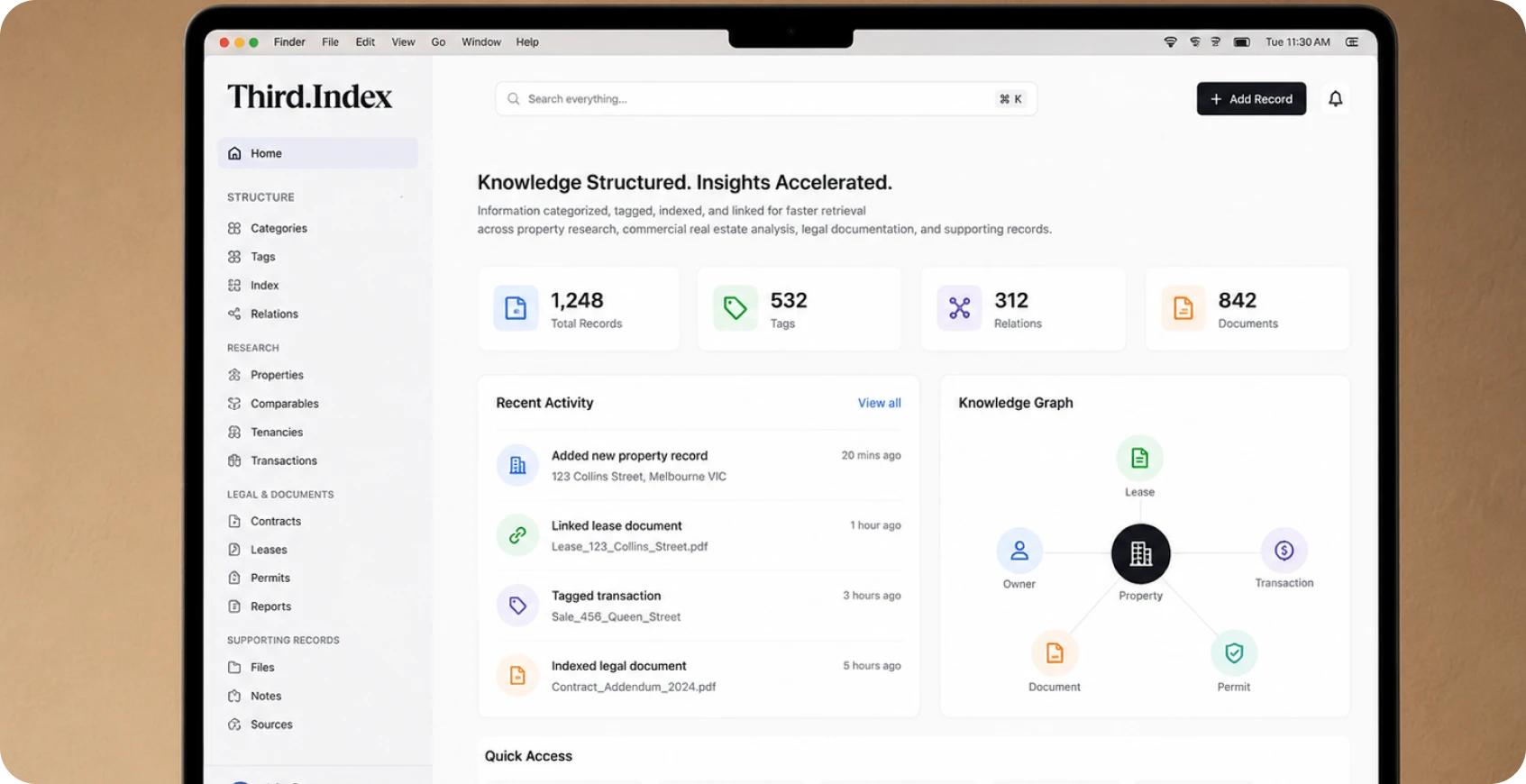Click the battery icon in menu bar

coord(1241,42)
